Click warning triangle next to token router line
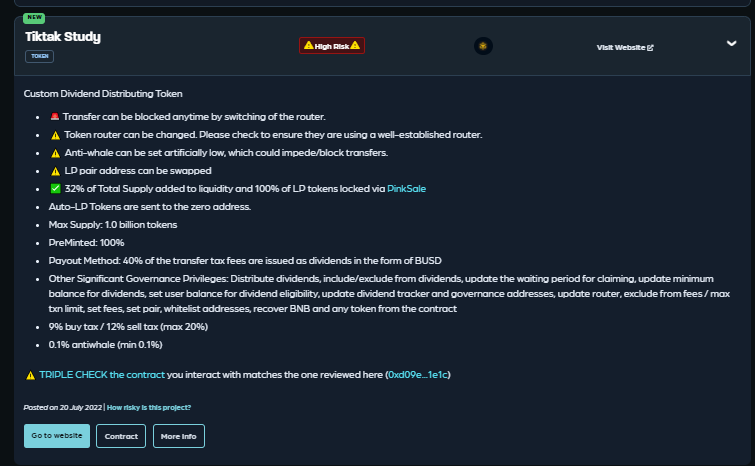755x466 pixels. coord(55,135)
